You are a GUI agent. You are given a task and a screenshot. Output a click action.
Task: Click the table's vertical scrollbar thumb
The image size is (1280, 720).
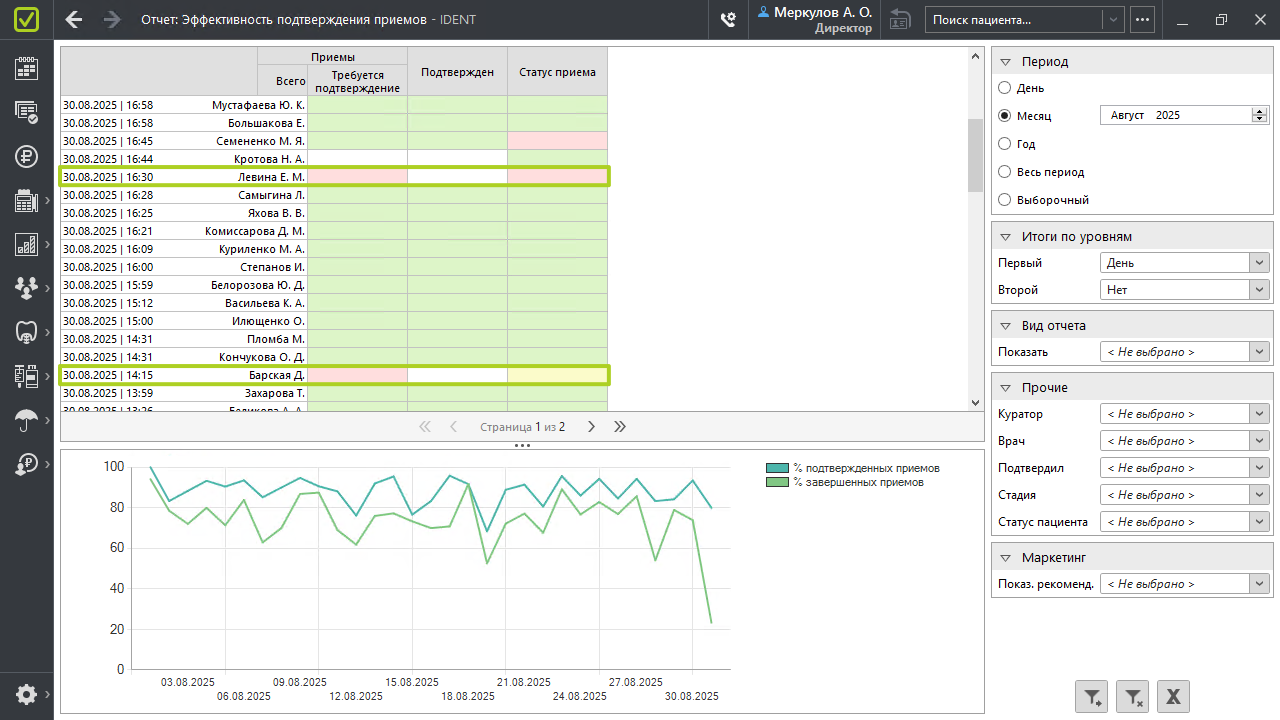click(x=976, y=155)
